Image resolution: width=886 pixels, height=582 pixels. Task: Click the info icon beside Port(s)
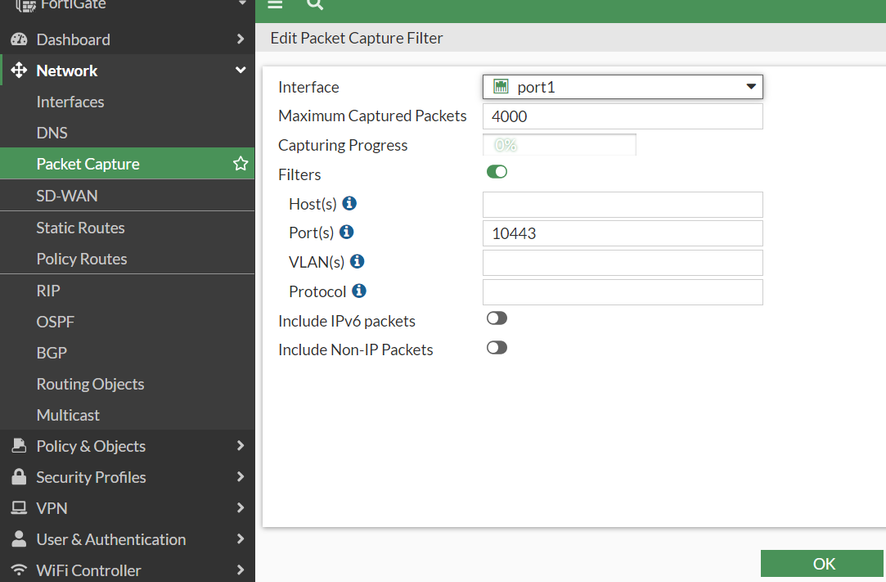coord(346,232)
